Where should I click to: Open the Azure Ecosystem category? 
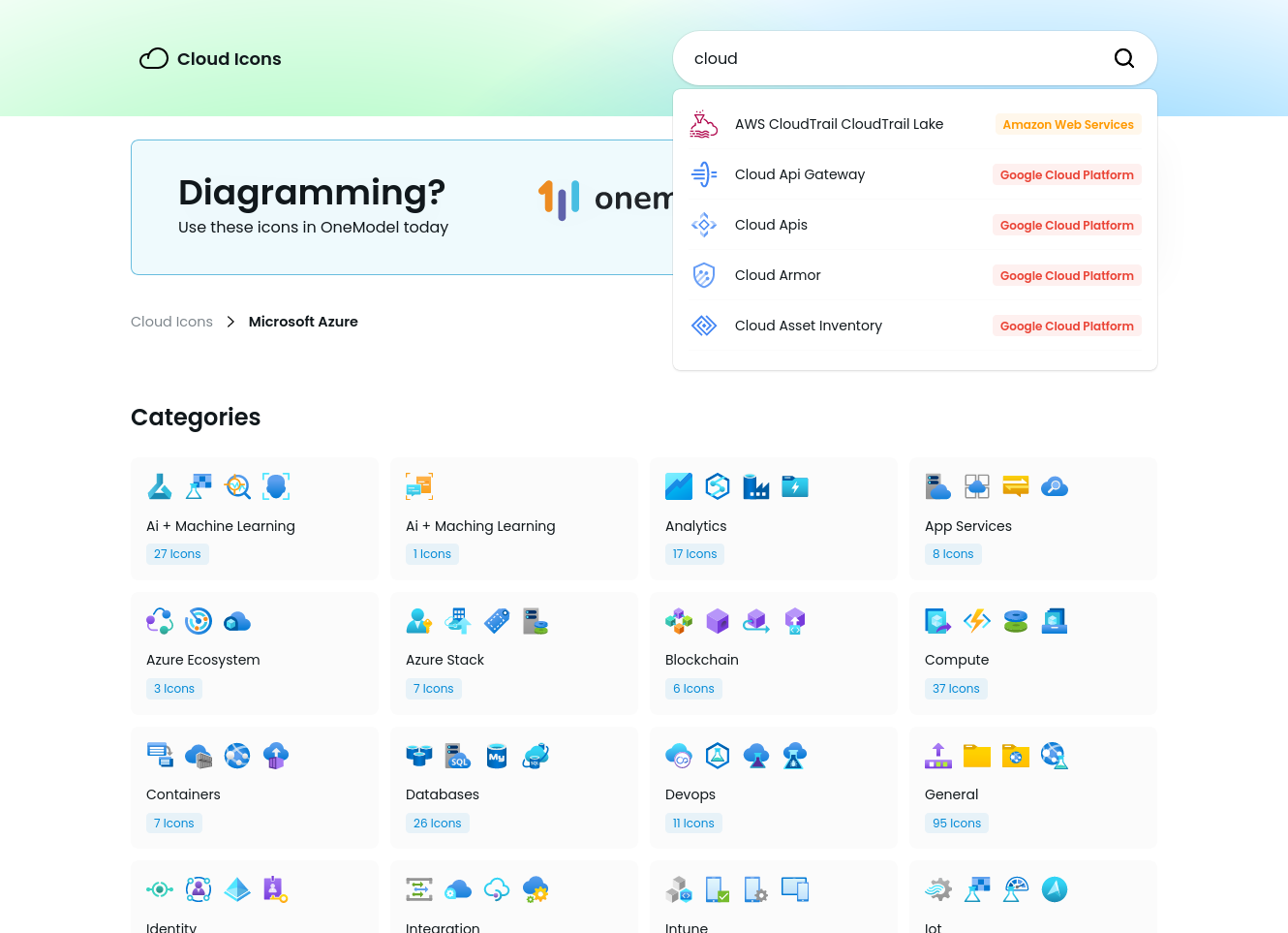tap(255, 653)
